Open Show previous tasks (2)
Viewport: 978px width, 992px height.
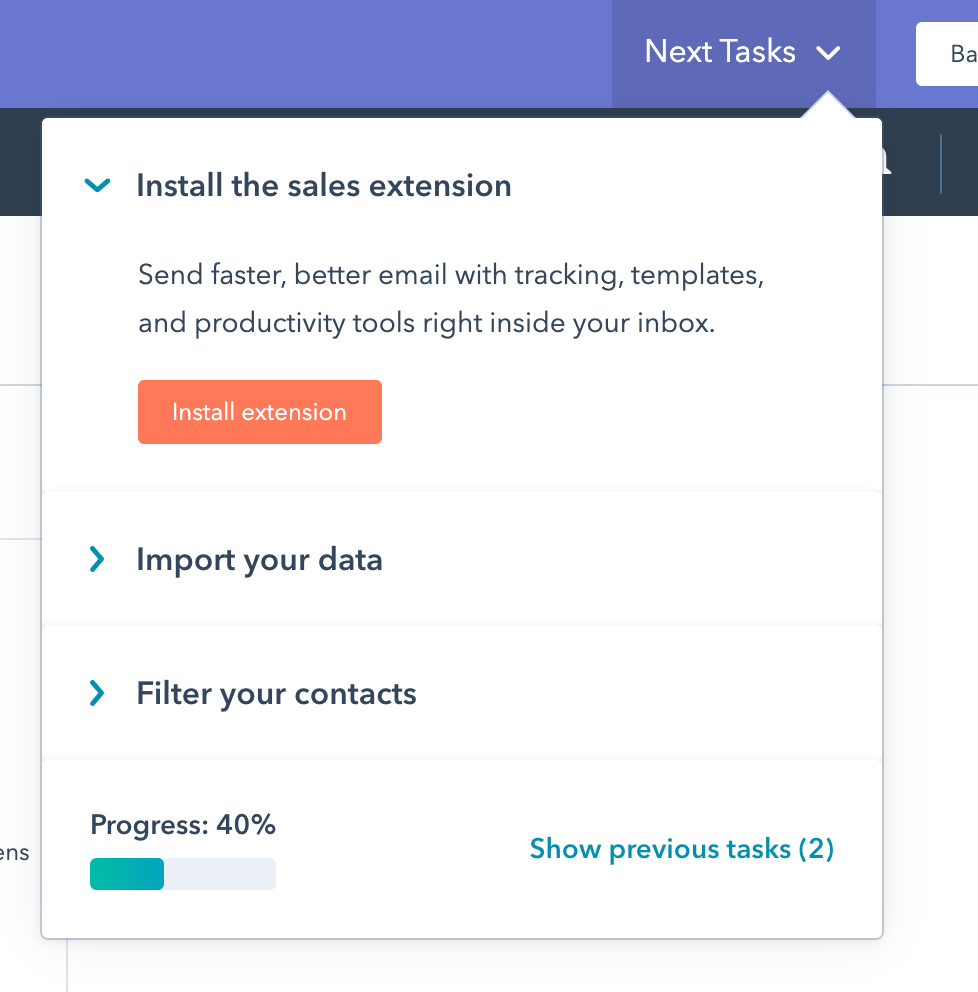pos(681,848)
